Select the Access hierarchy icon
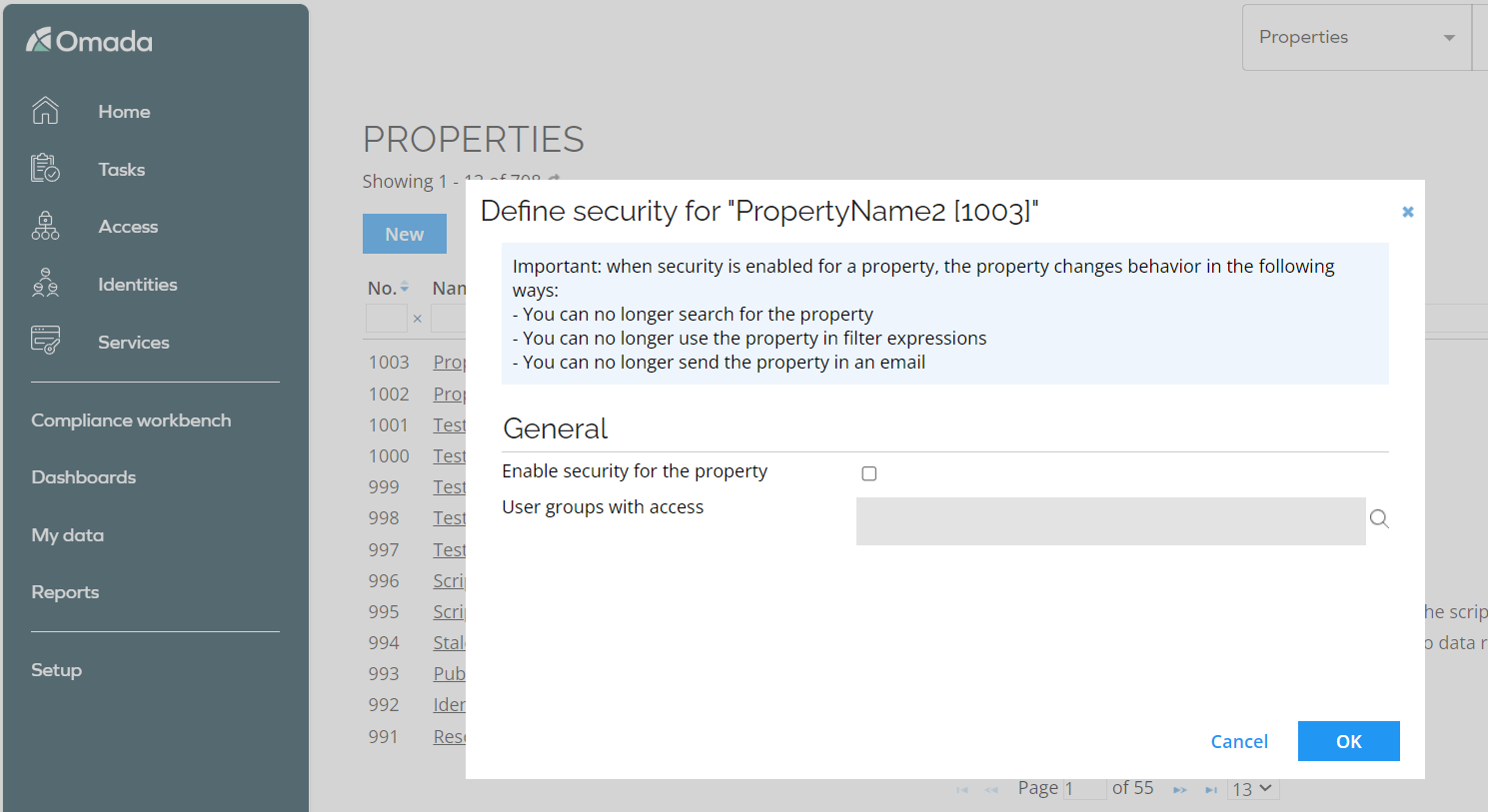1488x812 pixels. tap(45, 226)
